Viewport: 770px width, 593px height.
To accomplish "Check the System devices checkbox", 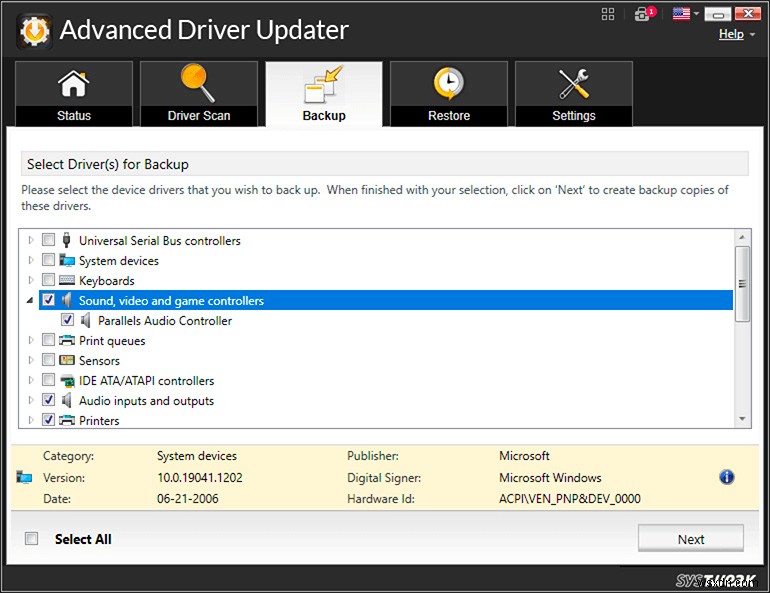I will [x=48, y=260].
